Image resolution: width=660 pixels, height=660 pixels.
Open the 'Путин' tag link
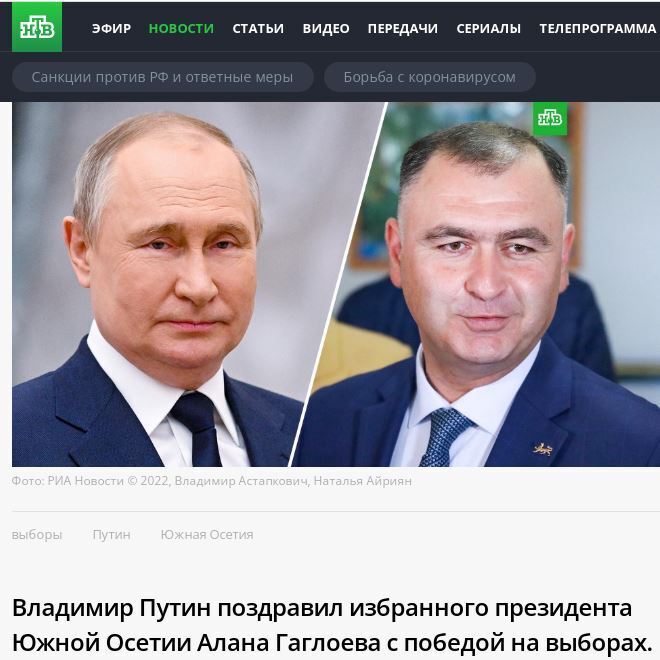point(112,535)
